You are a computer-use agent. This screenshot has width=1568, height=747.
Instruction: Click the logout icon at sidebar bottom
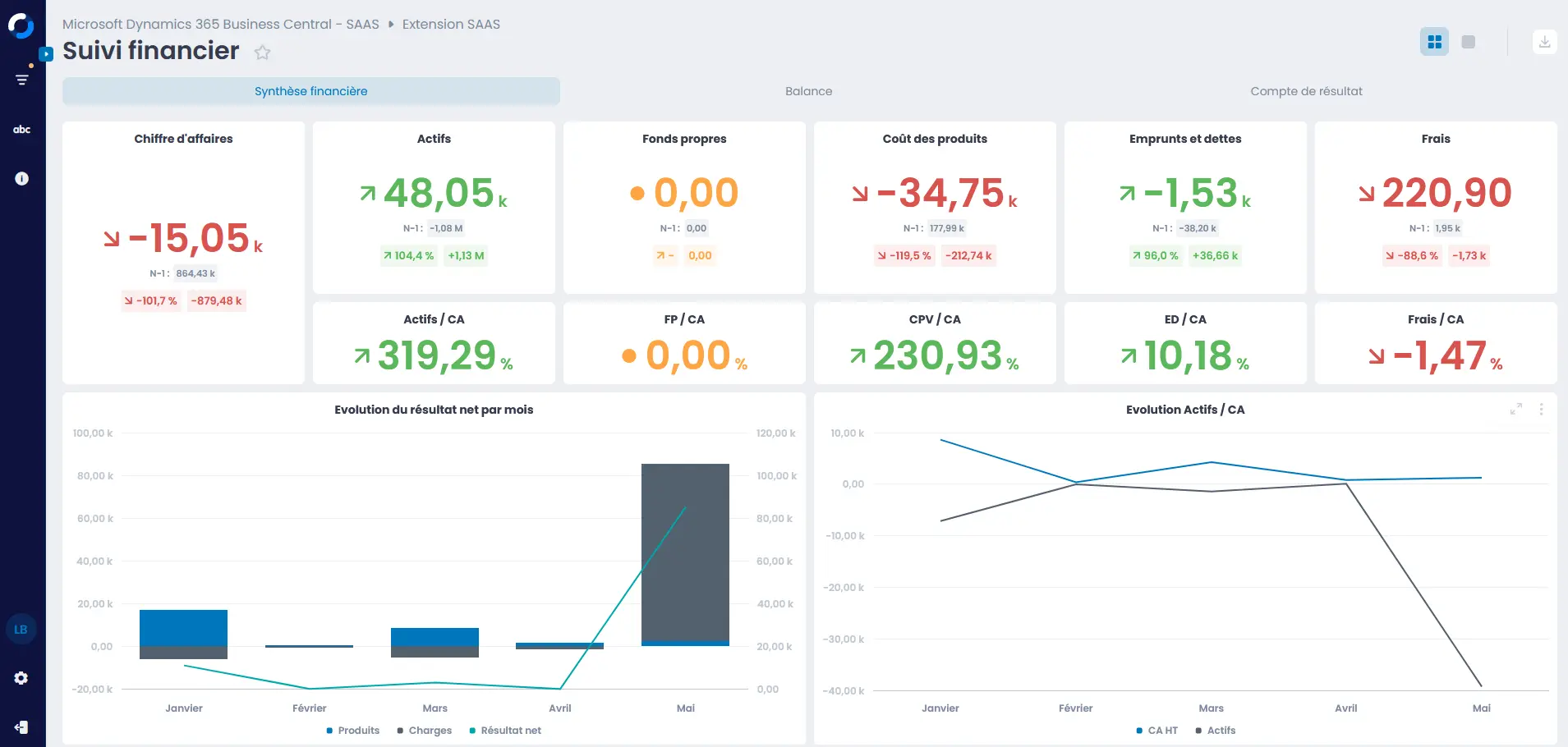pyautogui.click(x=21, y=727)
